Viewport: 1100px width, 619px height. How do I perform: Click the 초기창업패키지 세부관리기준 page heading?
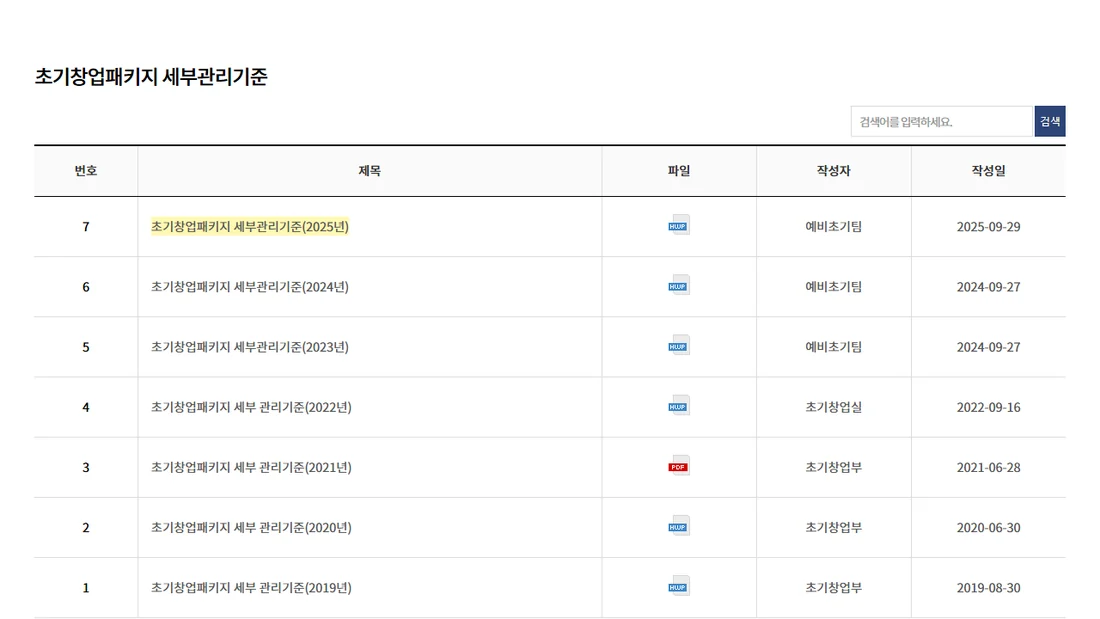[151, 76]
